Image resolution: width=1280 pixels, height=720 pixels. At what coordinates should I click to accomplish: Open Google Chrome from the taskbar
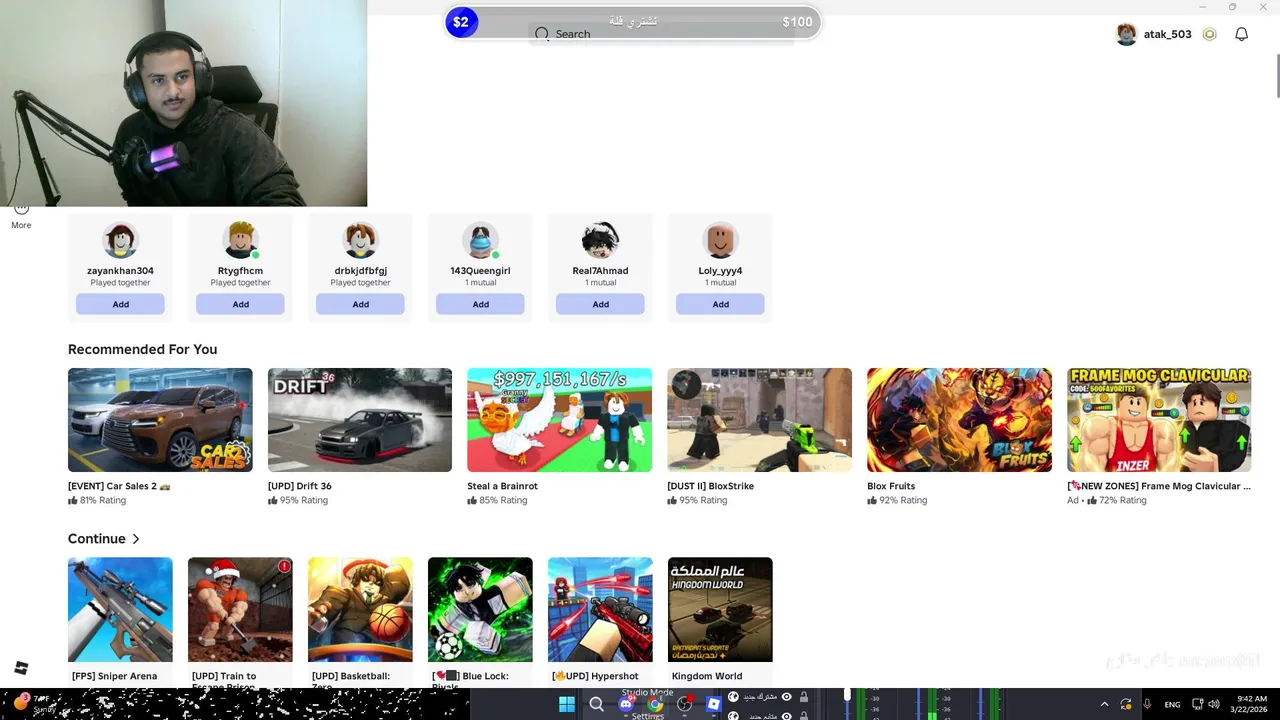(x=655, y=705)
